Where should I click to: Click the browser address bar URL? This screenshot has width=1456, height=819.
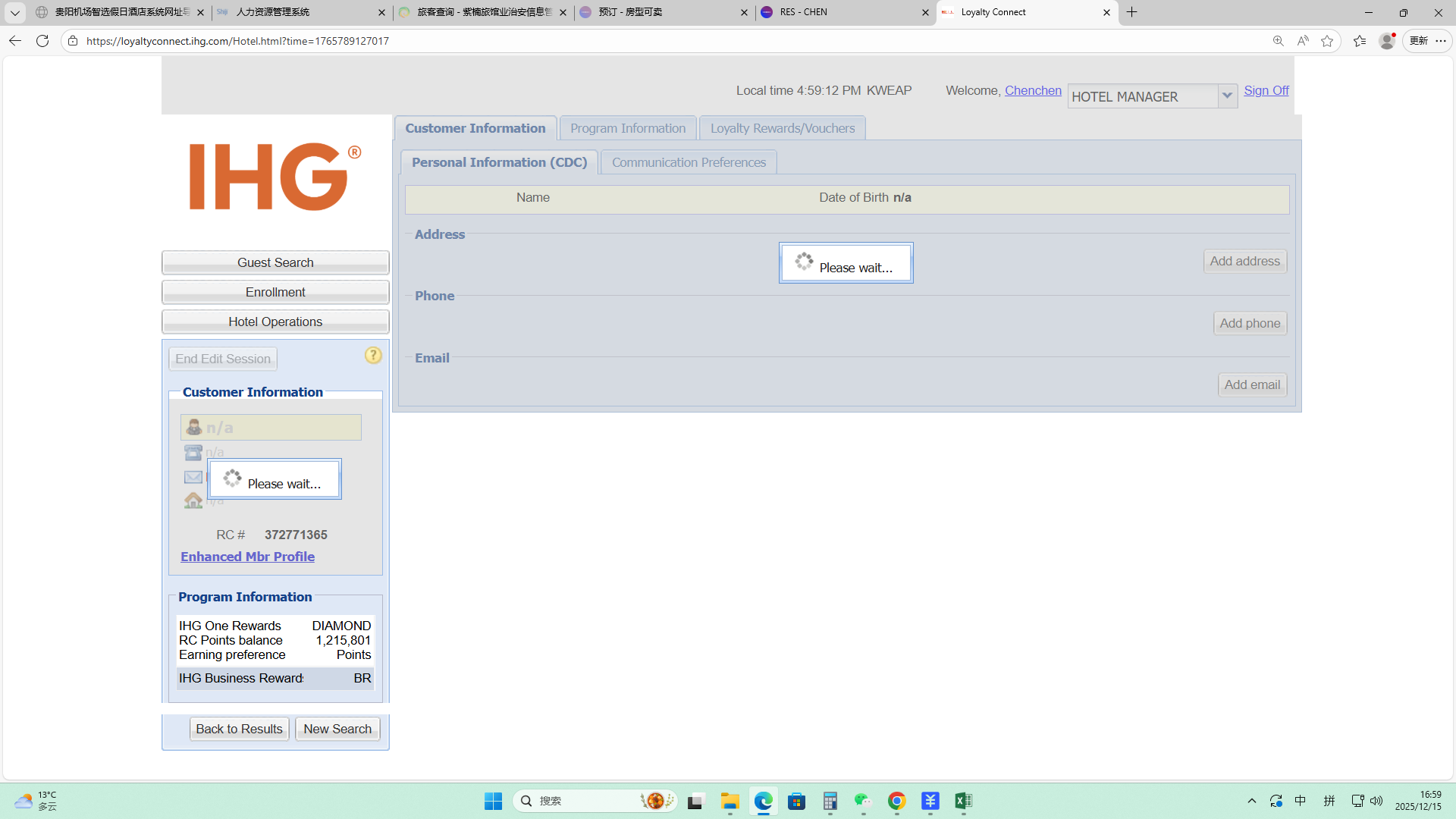[237, 41]
